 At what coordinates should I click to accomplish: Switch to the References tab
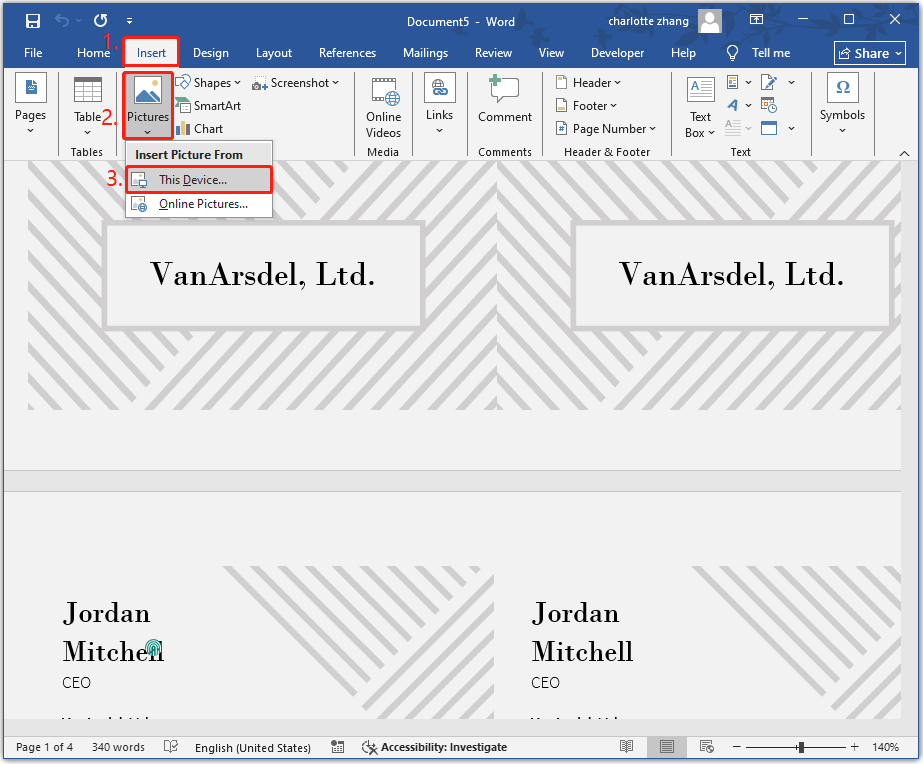(x=347, y=53)
